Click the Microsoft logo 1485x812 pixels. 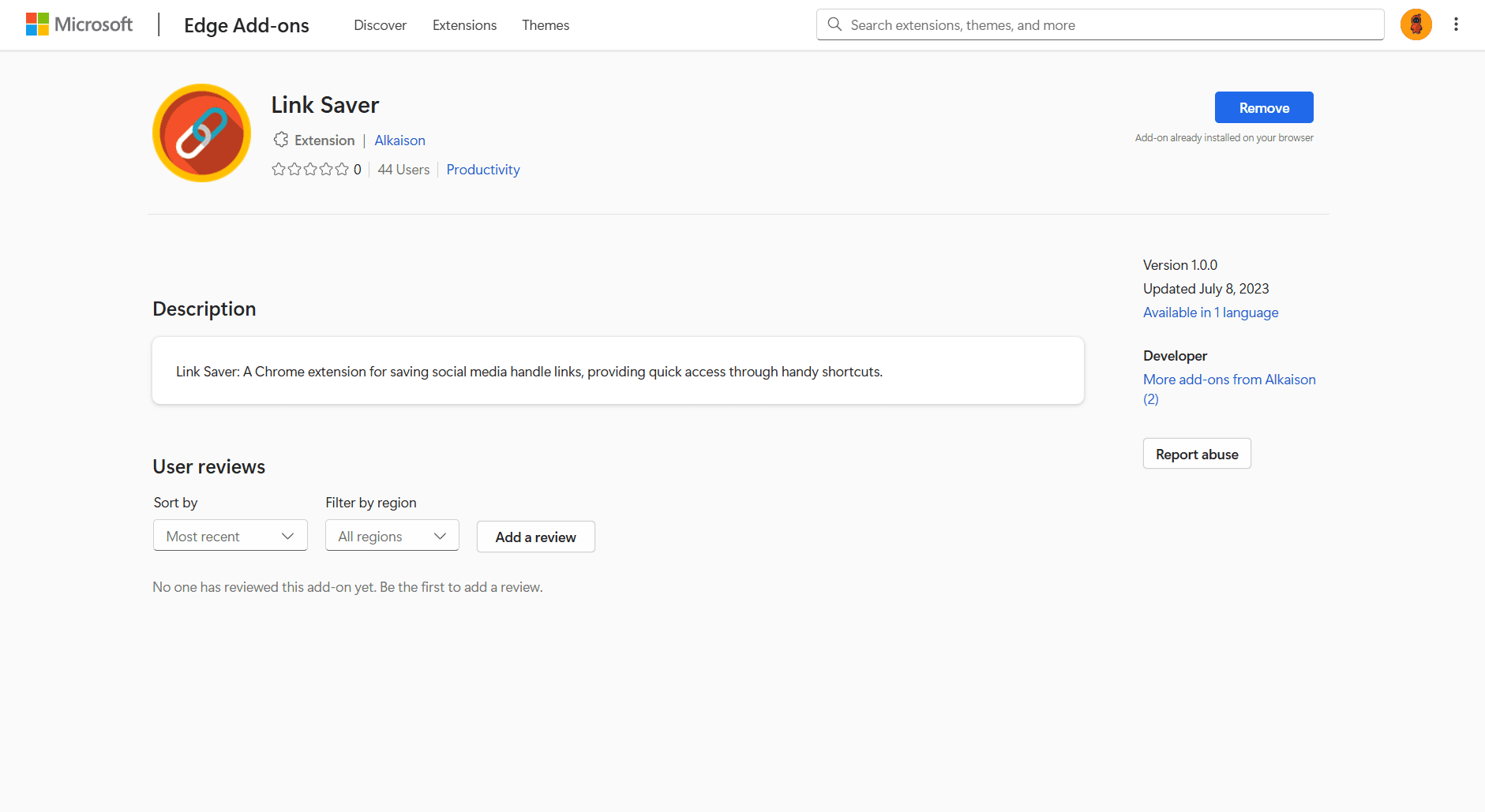[79, 24]
